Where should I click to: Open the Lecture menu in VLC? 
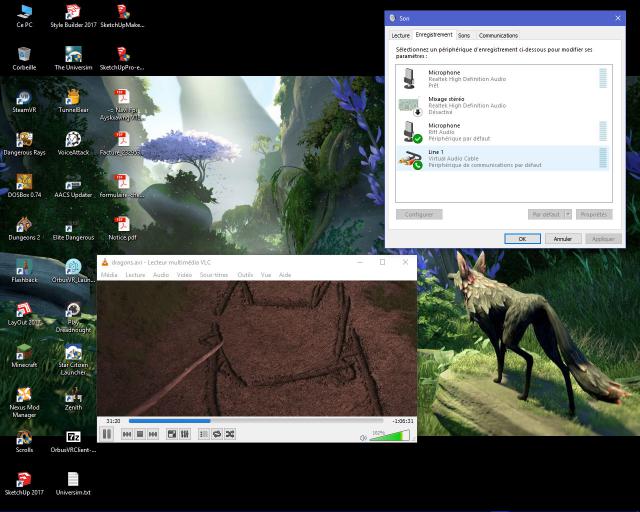pos(135,275)
